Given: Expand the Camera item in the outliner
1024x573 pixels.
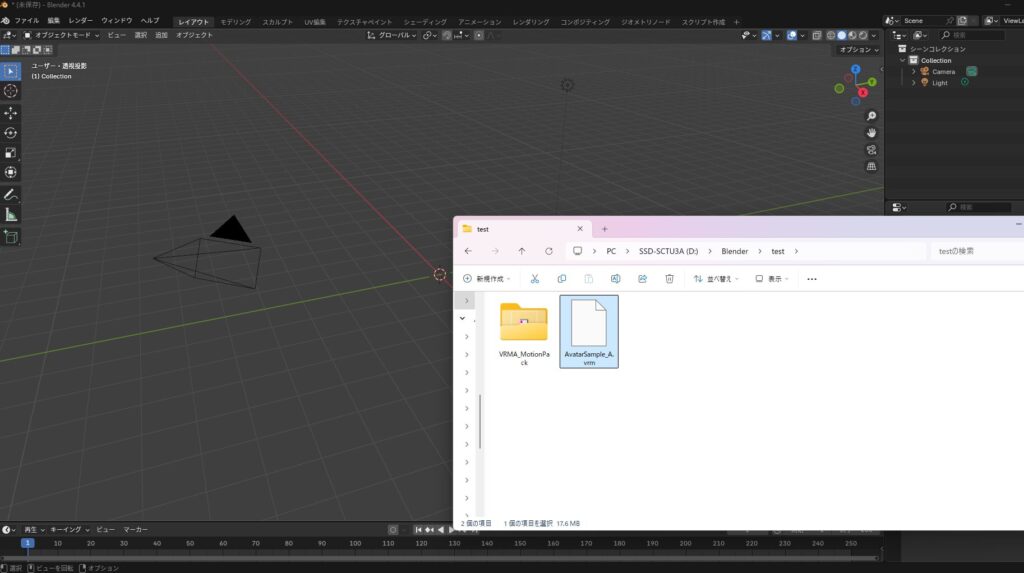Looking at the screenshot, I should (x=913, y=71).
